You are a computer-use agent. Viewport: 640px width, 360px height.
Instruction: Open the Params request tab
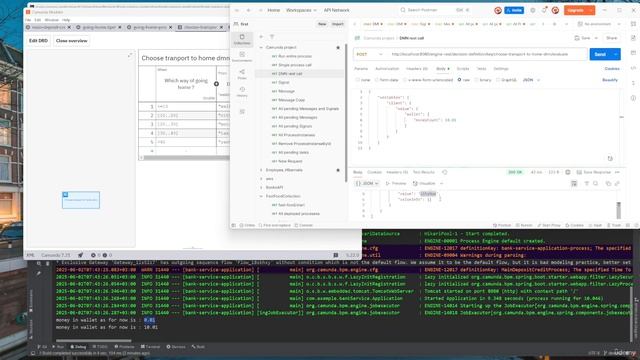point(361,69)
